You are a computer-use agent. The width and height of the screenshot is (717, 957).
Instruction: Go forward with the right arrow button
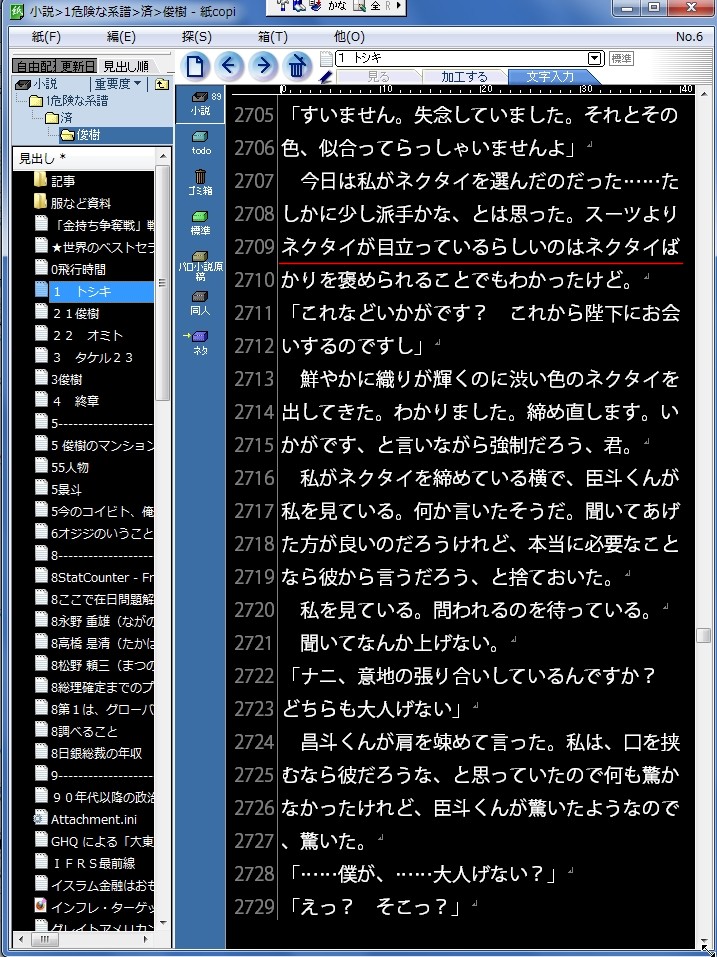[263, 65]
